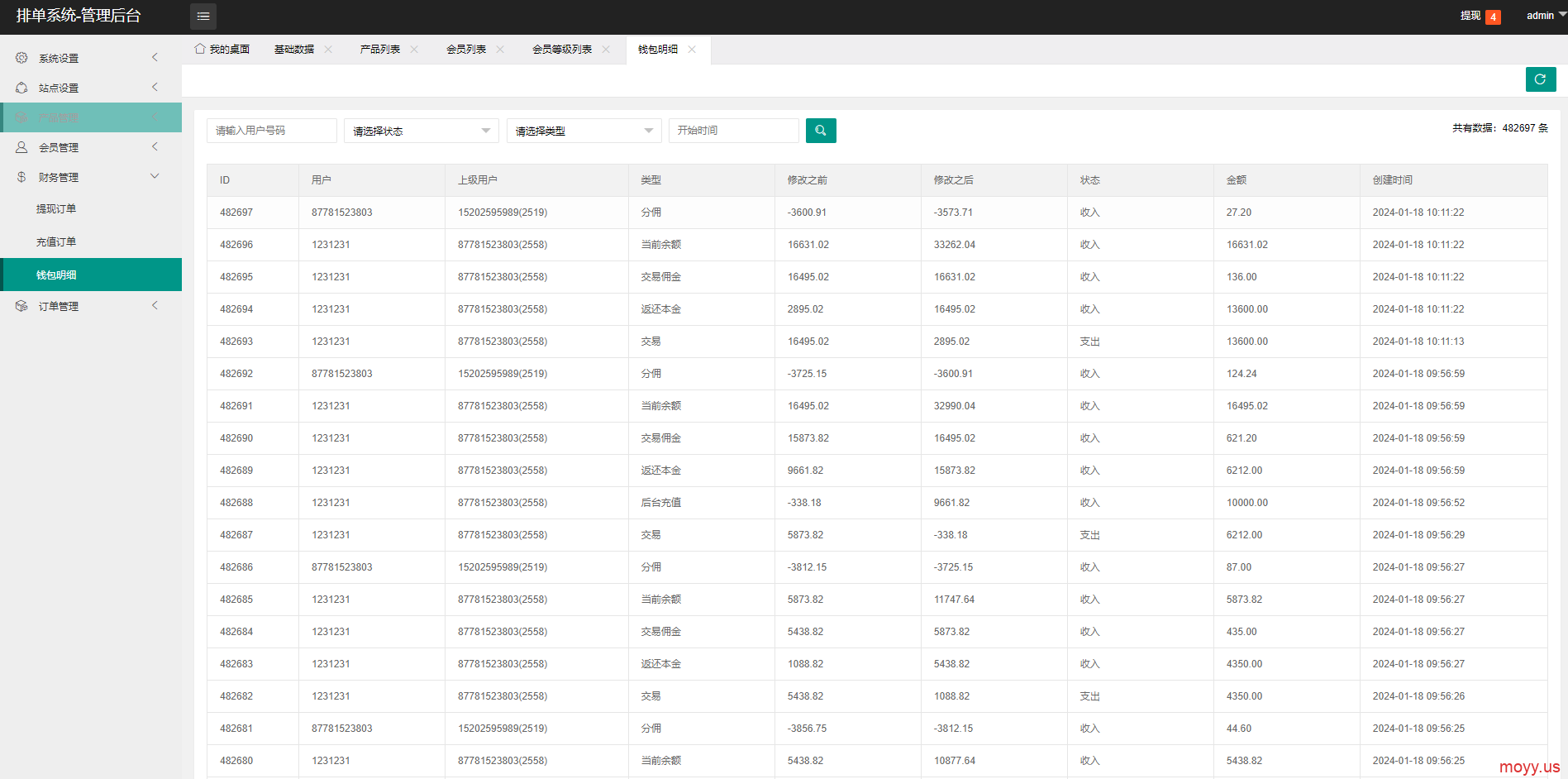This screenshot has width=1568, height=779.
Task: Expand the 系统设置 menu chevron
Action: tap(155, 57)
